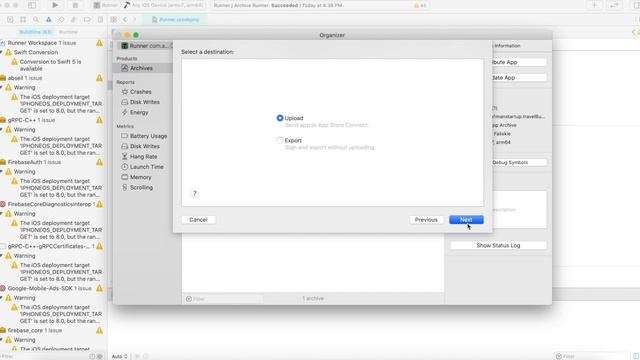Click the Energy lightning icon in Organizer
The height and width of the screenshot is (360, 640).
[124, 112]
